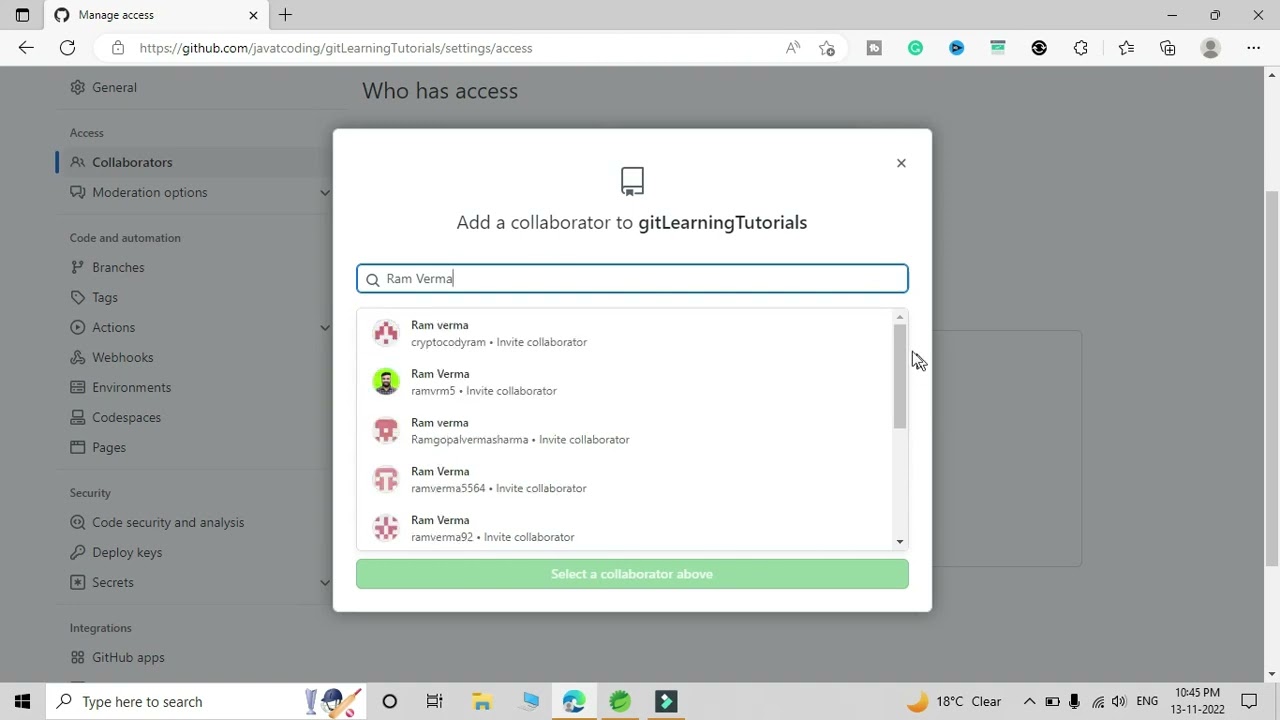Open Environments settings in sidebar
The image size is (1280, 720).
pyautogui.click(x=131, y=387)
